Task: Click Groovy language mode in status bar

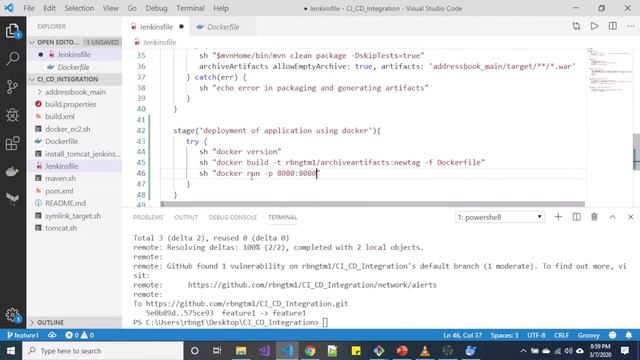Action: click(589, 335)
